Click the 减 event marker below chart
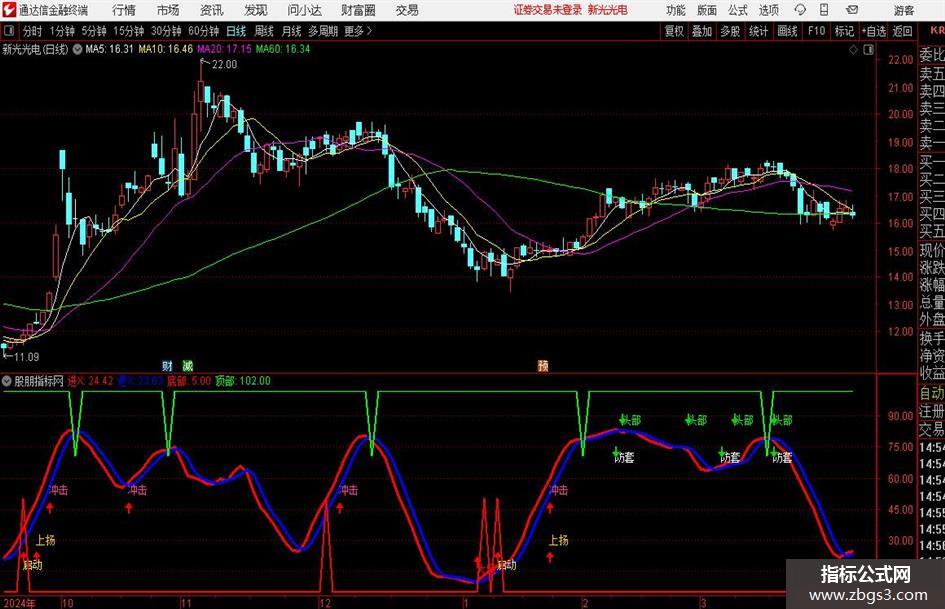Viewport: 945px width, 609px height. tap(187, 365)
